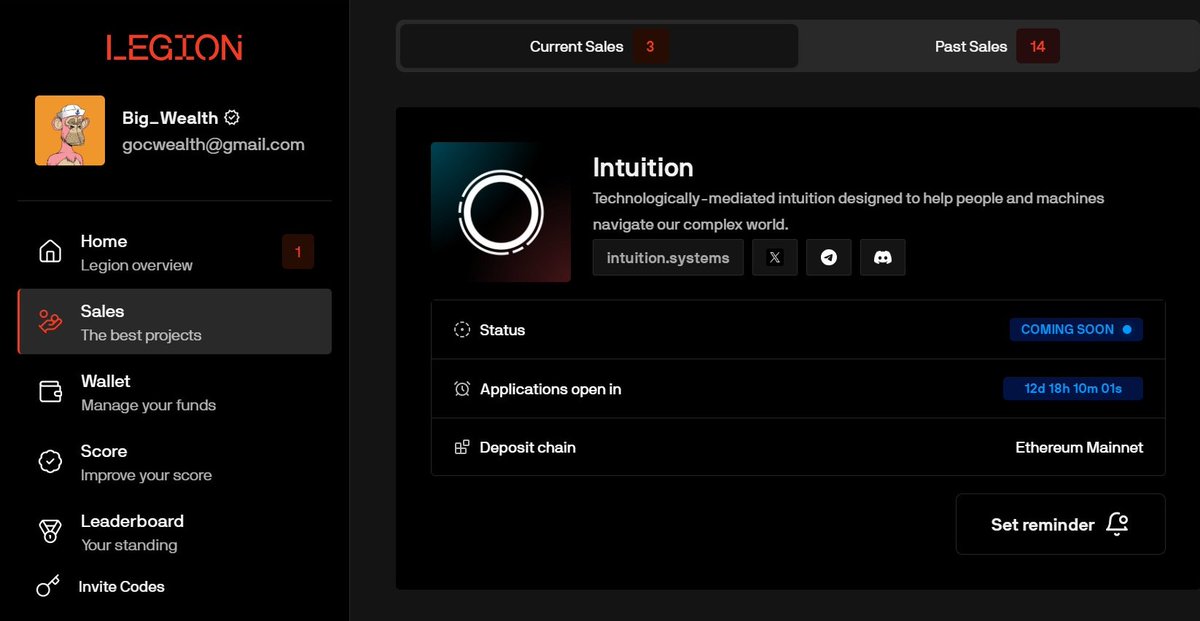Screen dimensions: 1200x621
Task: Click the Invite Codes key icon
Action: tap(49, 586)
